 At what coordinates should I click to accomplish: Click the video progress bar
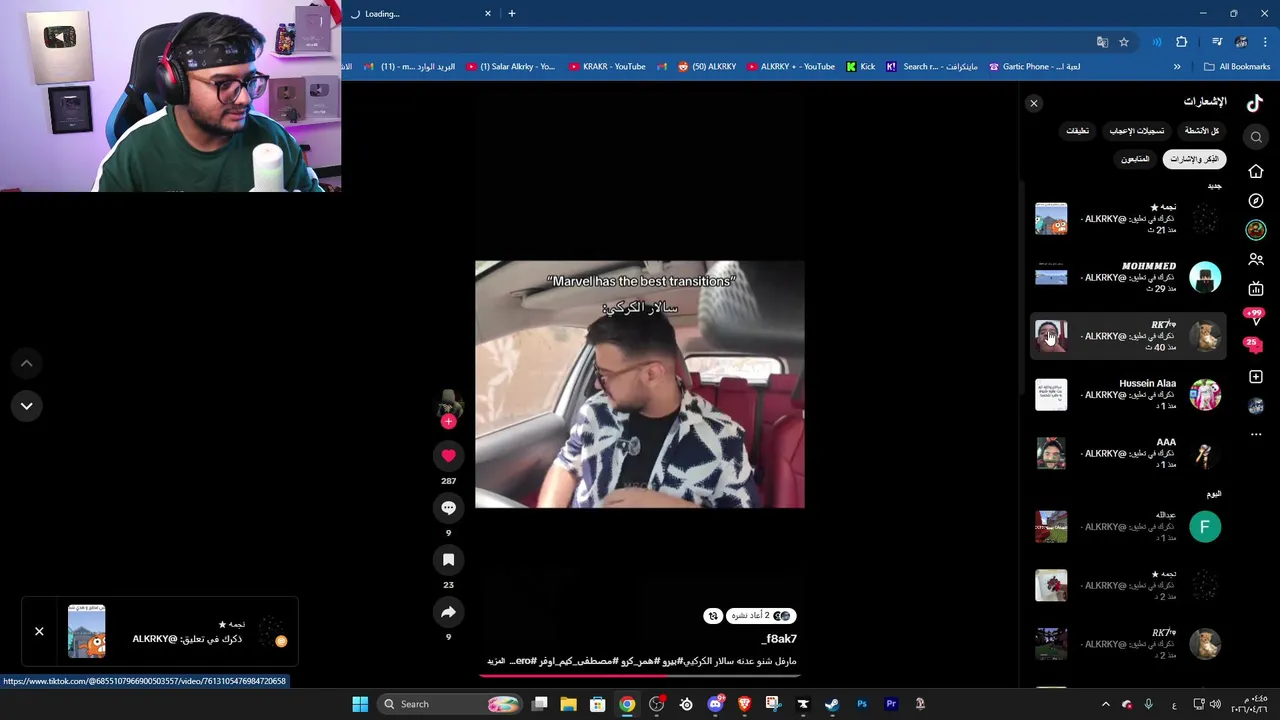640,676
